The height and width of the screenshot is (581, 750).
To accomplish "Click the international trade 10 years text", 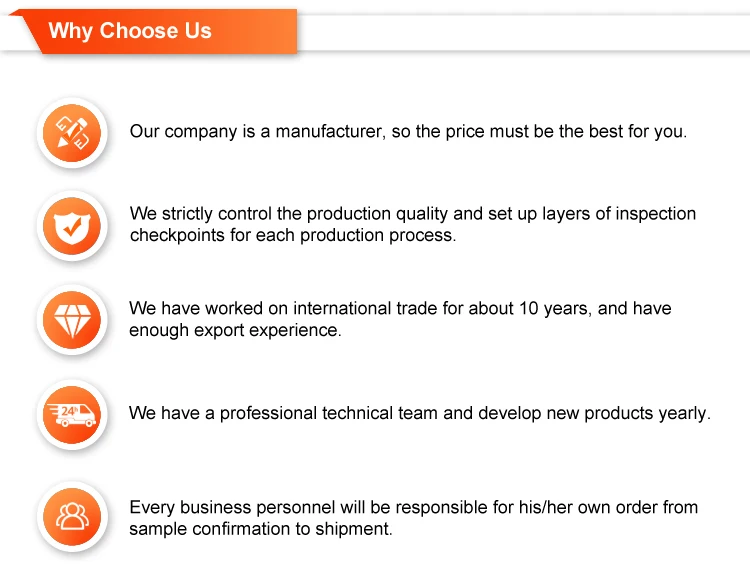I will pos(400,308).
